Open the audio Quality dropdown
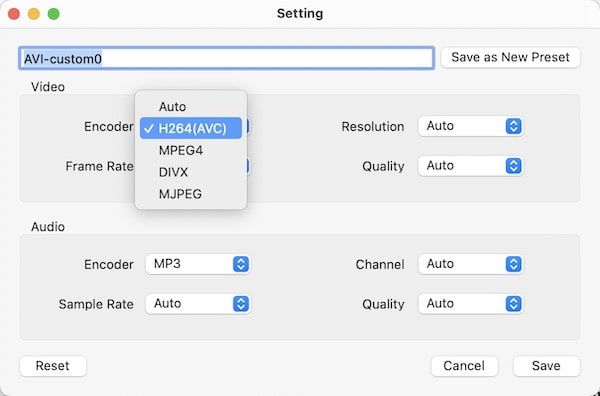The image size is (600, 396). (471, 304)
